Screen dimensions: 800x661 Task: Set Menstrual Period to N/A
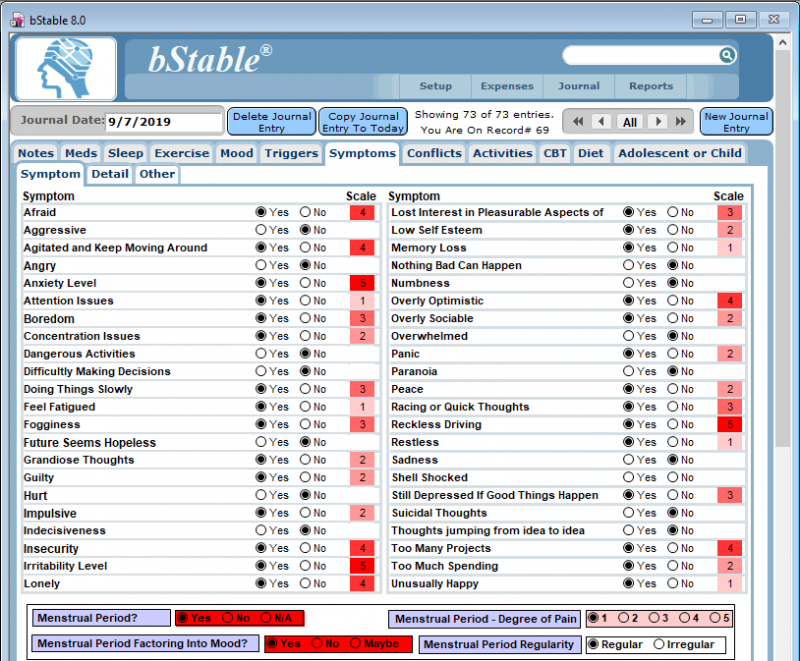266,618
